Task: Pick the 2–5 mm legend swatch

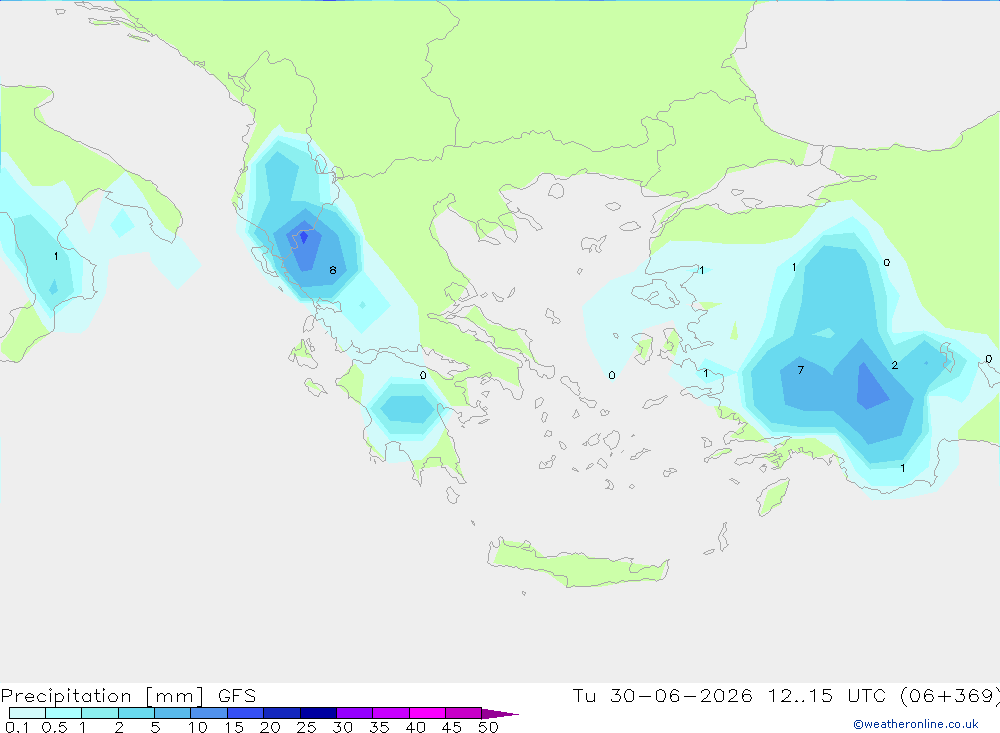Action: click(136, 713)
